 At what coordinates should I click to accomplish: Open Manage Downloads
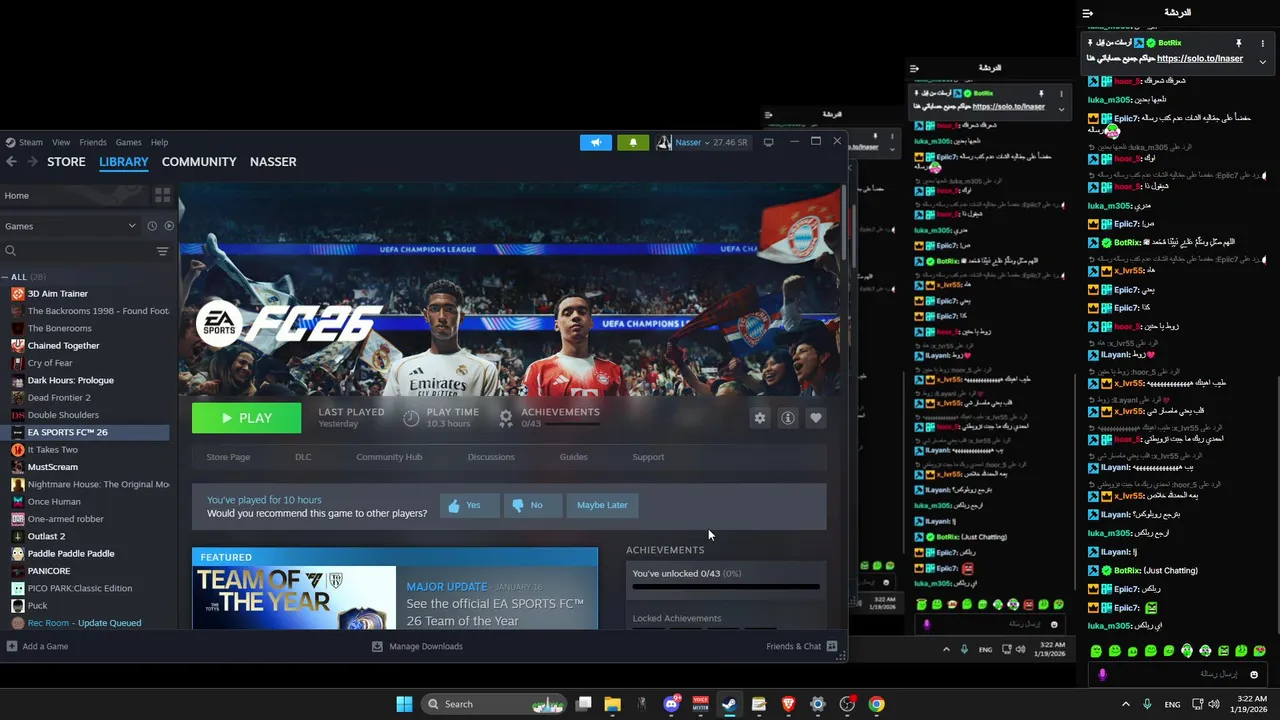(417, 646)
